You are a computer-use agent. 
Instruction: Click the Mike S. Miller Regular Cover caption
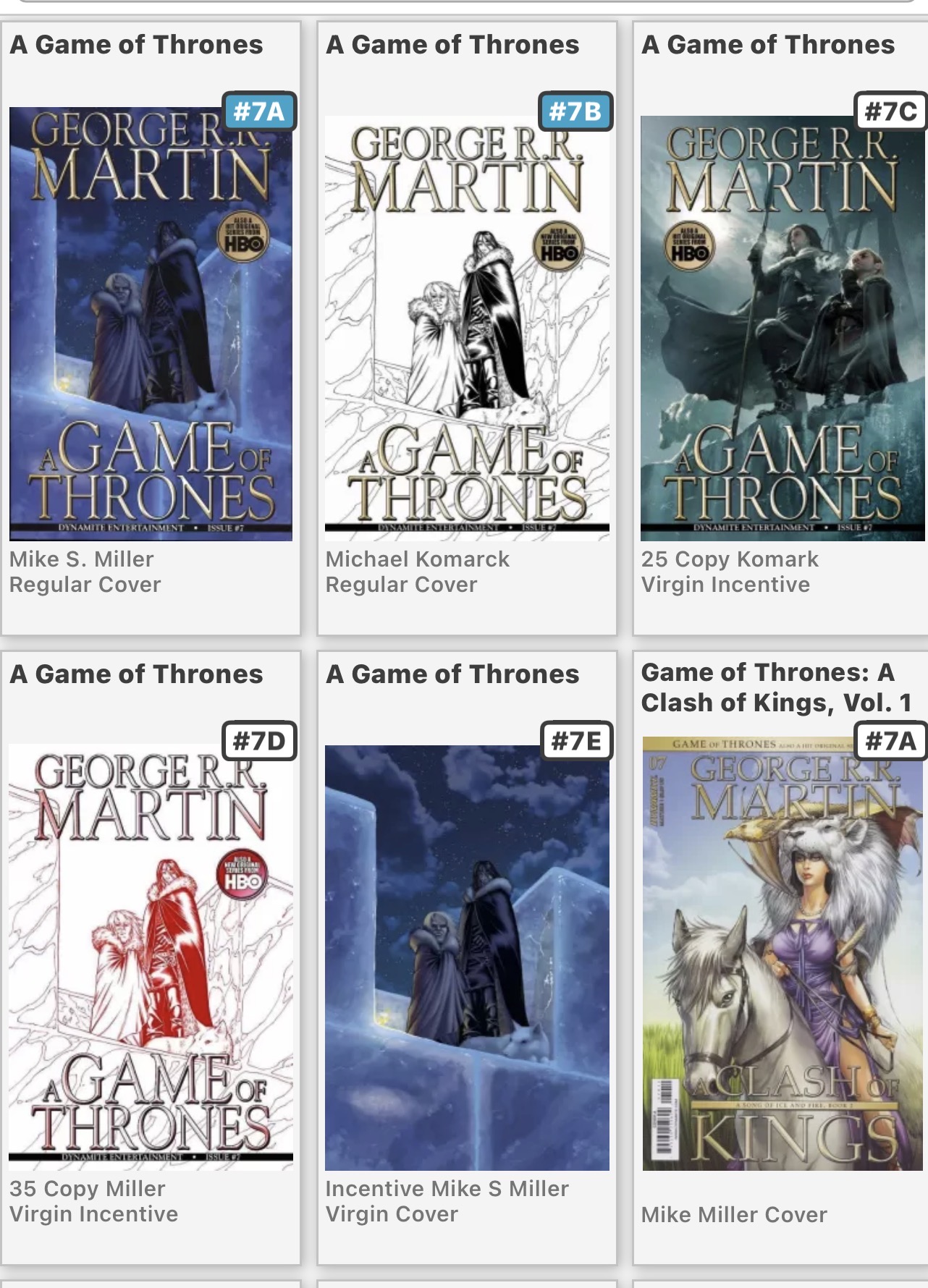point(85,572)
